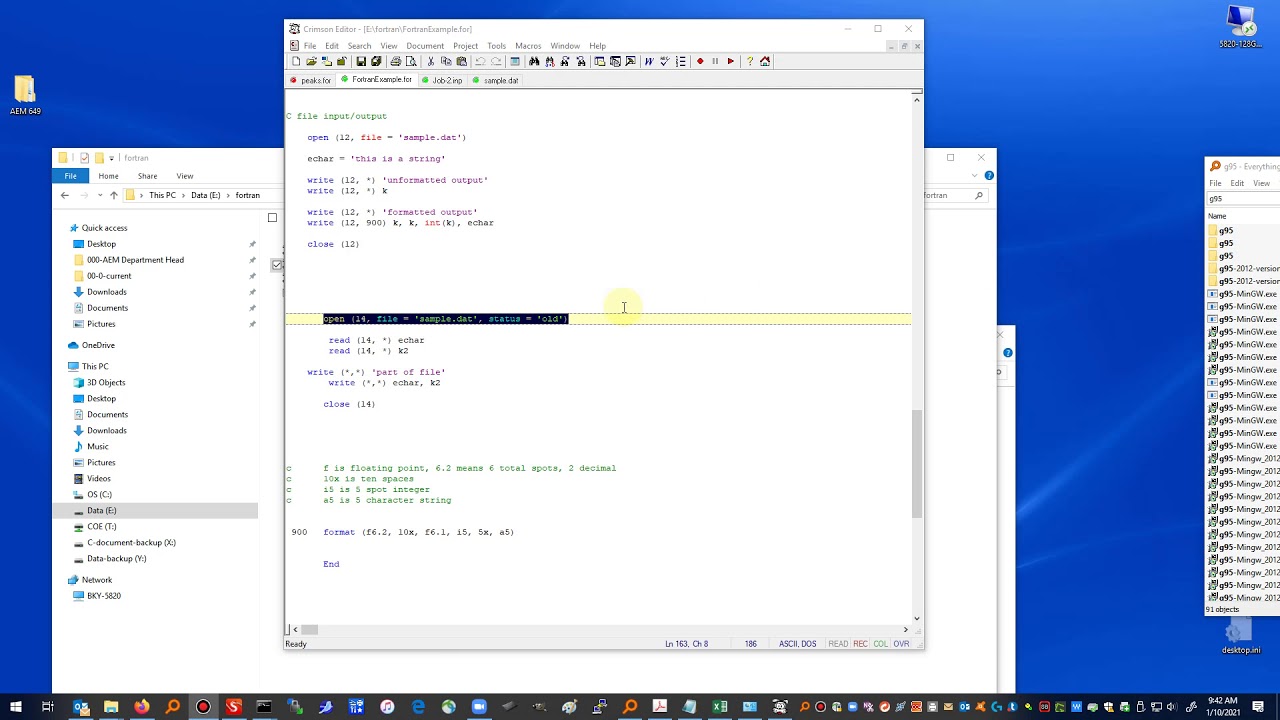Open the Search menu
Viewport: 1280px width, 720px height.
coord(359,46)
